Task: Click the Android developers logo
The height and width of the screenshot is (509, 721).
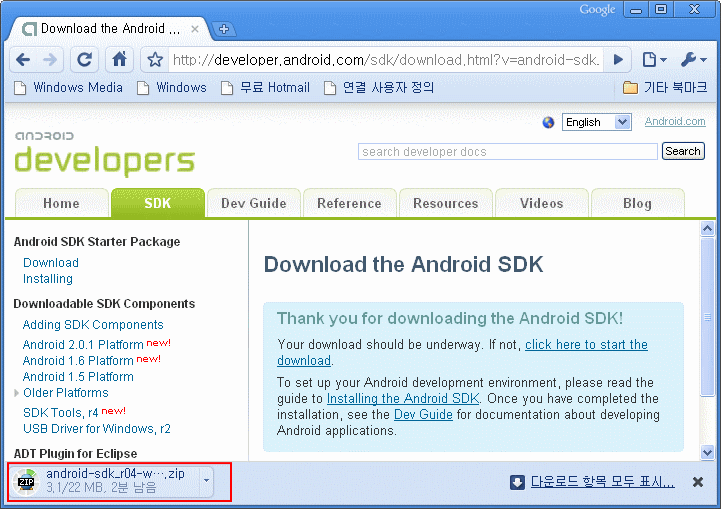Action: coord(105,154)
